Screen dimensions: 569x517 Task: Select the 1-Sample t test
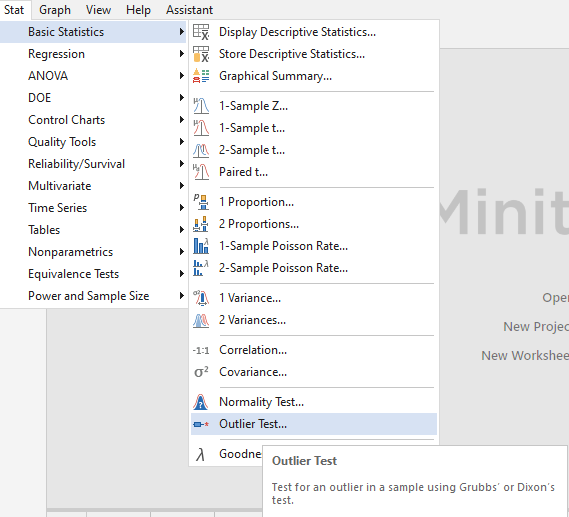click(x=314, y=128)
